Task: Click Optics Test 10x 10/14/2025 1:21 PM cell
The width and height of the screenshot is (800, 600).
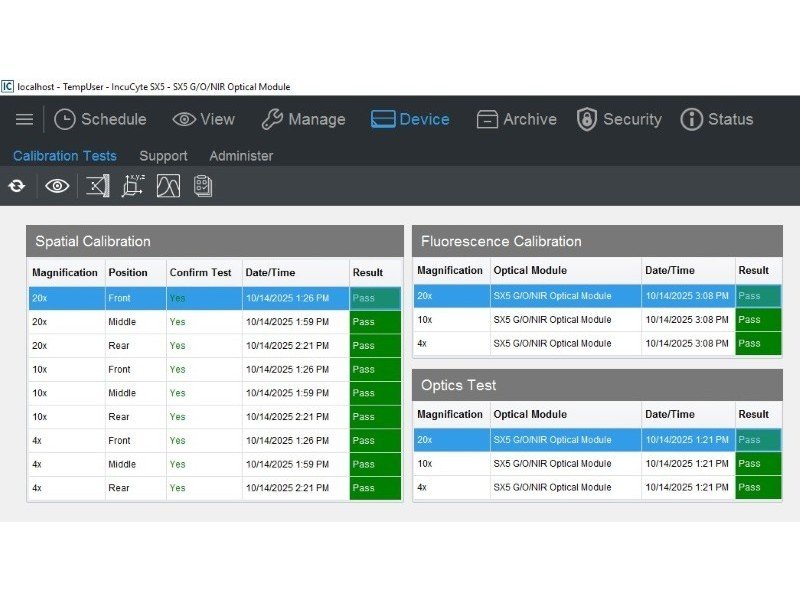Action: pos(687,464)
